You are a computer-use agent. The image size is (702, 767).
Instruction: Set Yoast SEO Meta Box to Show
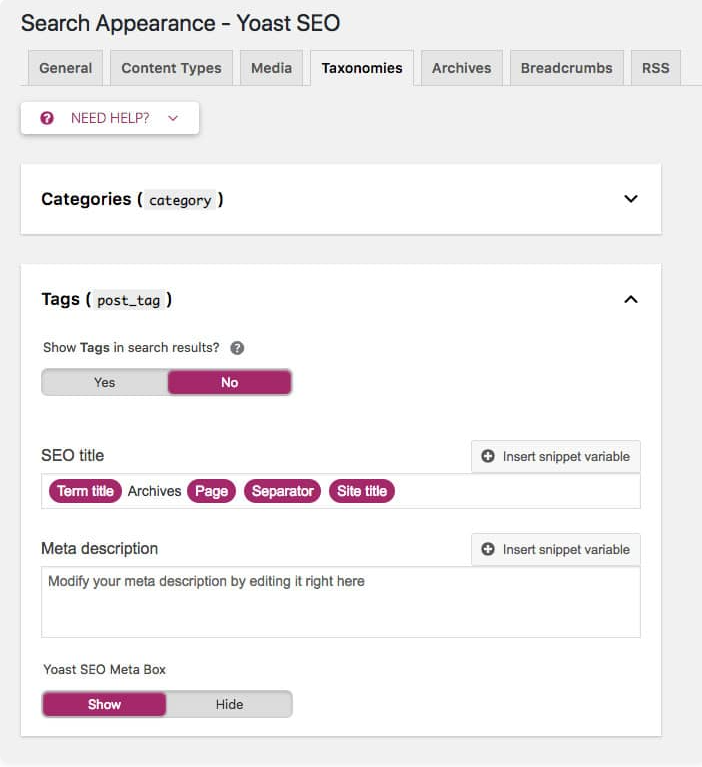(104, 704)
